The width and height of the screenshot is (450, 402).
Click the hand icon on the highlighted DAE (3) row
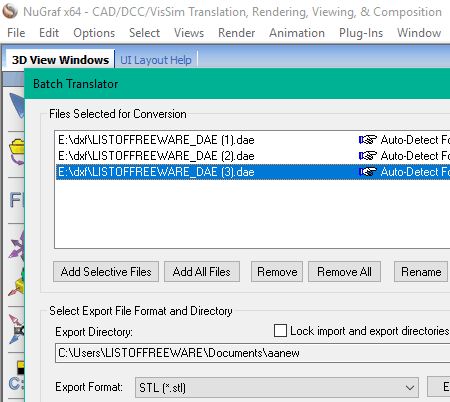pyautogui.click(x=367, y=172)
